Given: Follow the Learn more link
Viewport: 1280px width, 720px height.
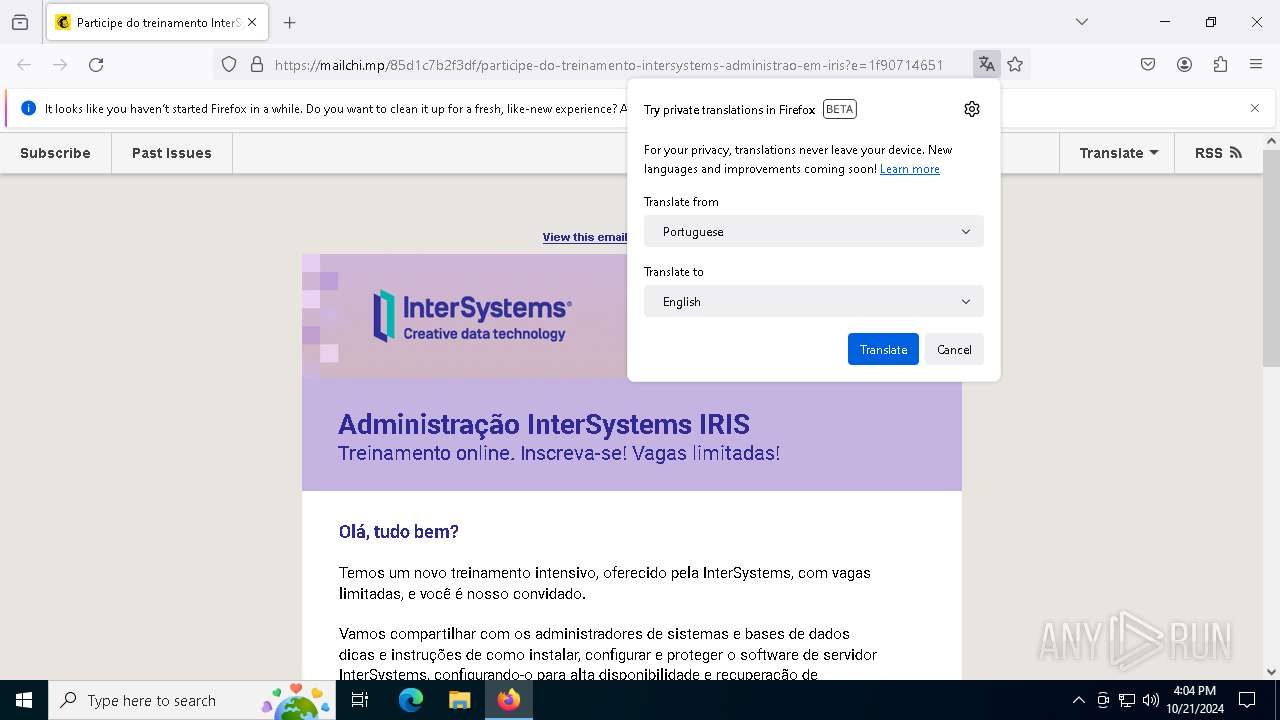Looking at the screenshot, I should tap(909, 169).
